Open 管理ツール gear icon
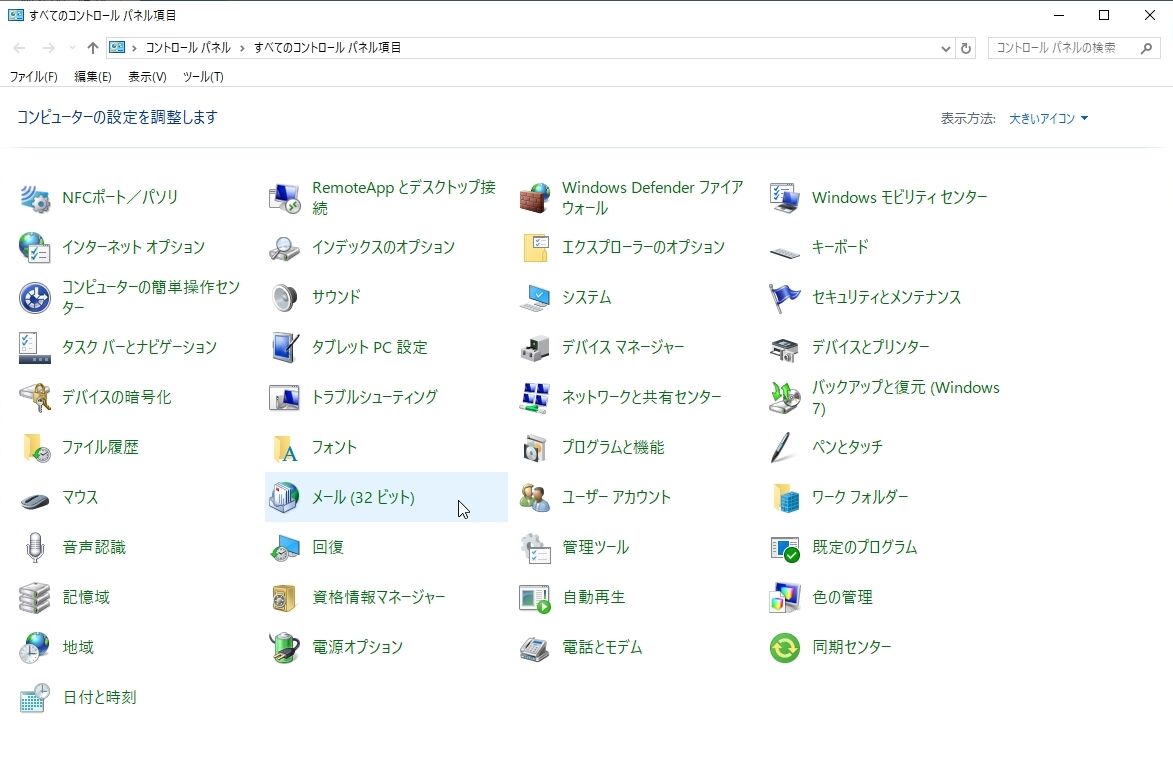The width and height of the screenshot is (1173, 784). click(534, 548)
